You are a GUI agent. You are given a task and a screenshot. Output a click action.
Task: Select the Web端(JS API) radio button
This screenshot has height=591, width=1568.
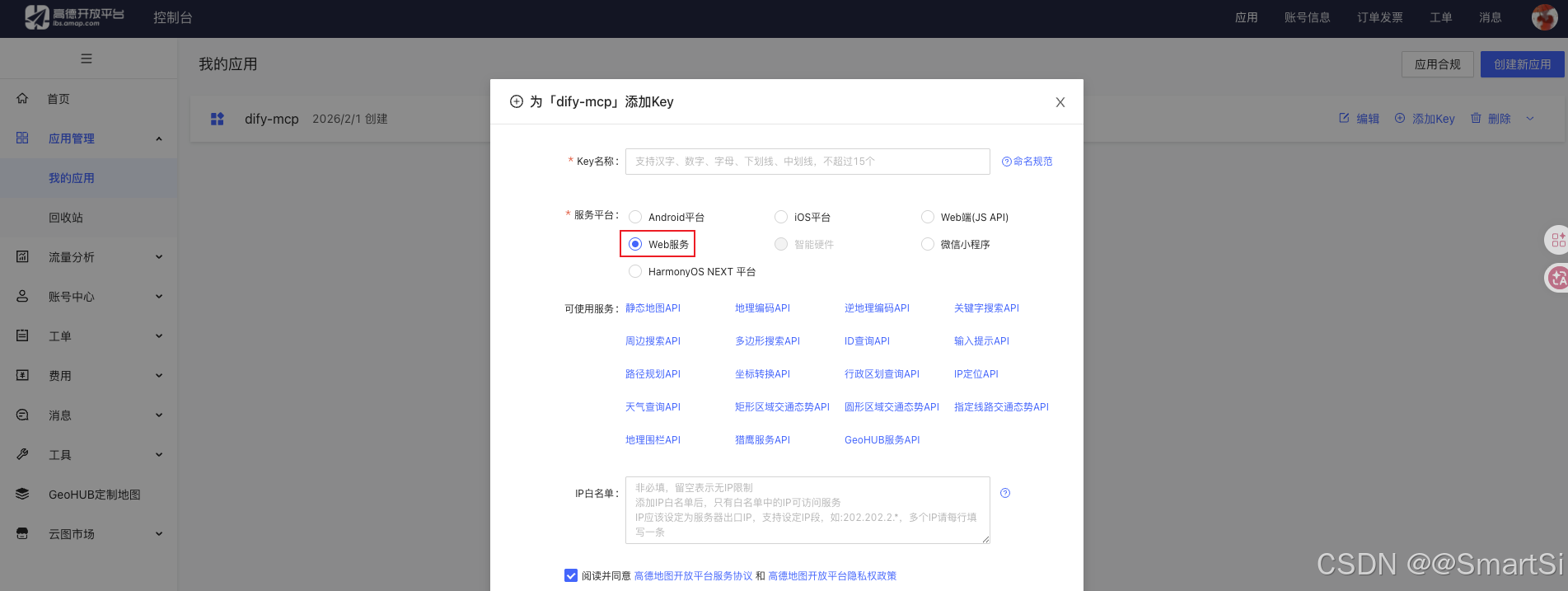[928, 217]
